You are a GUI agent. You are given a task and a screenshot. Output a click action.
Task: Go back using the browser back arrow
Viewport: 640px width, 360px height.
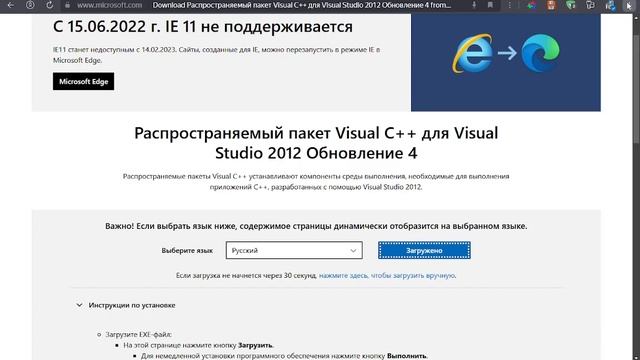pyautogui.click(x=11, y=5)
